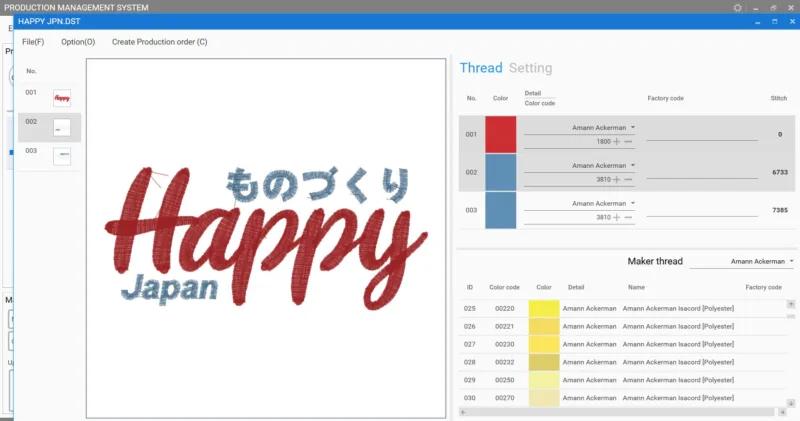The width and height of the screenshot is (800, 421).
Task: Select swatch for color code 00232
Action: (544, 362)
